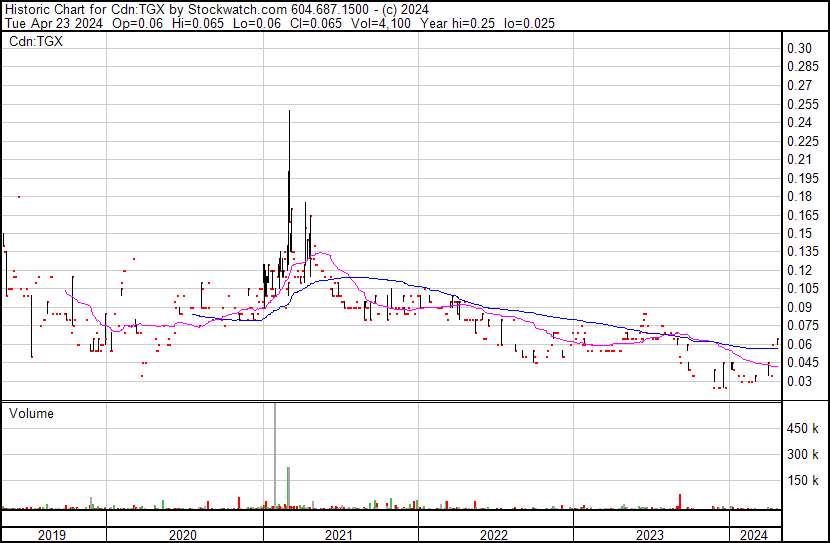The image size is (830, 543).
Task: Click the 0.15 price axis label
Action: [x=799, y=233]
